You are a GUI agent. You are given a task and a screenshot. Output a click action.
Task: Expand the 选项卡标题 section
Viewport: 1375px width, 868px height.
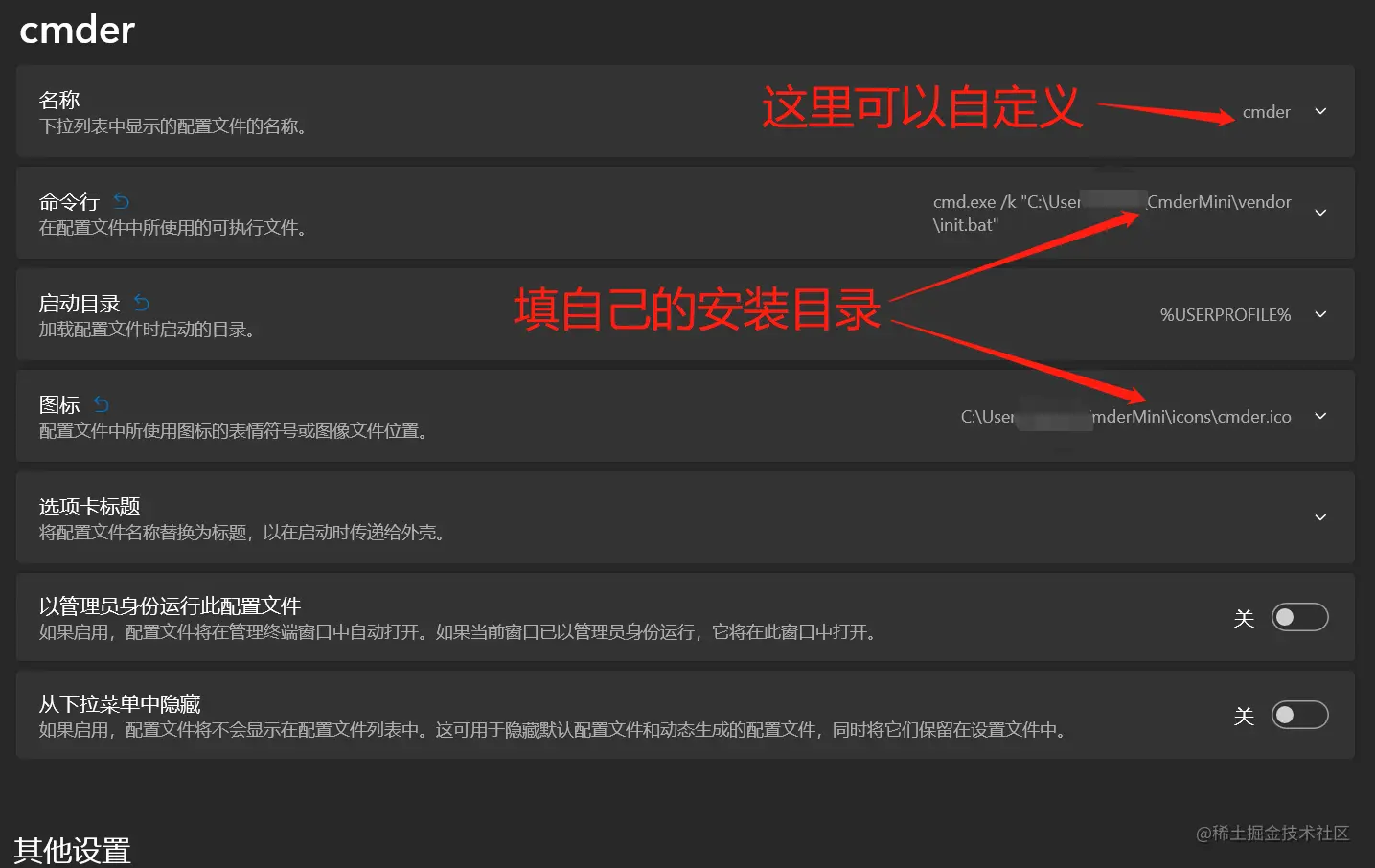click(1320, 517)
